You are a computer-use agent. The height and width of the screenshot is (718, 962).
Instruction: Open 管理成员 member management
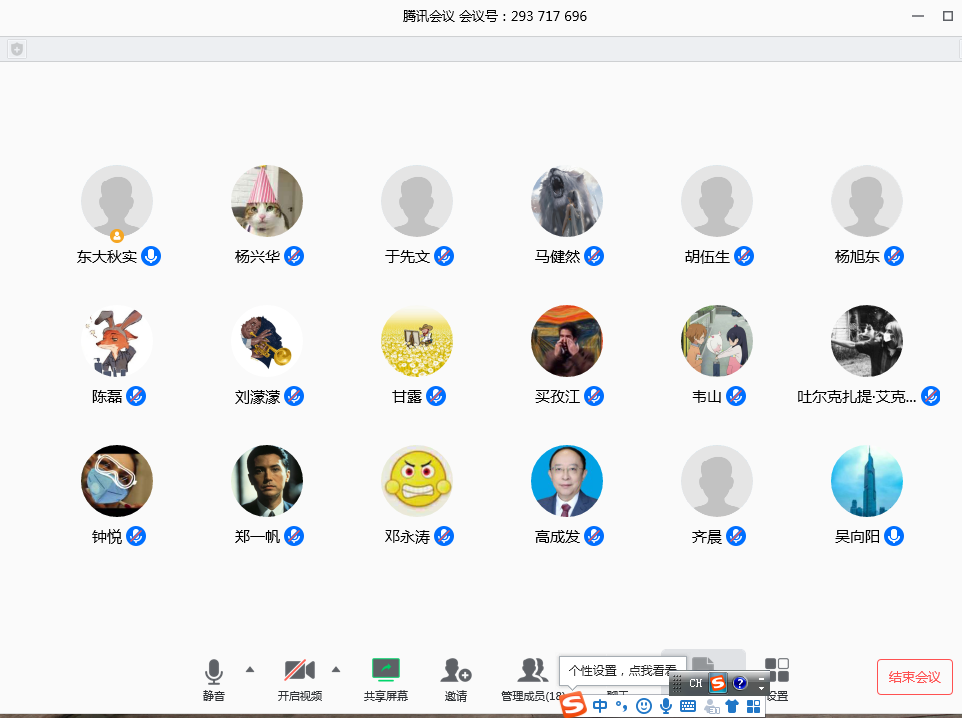tap(532, 670)
